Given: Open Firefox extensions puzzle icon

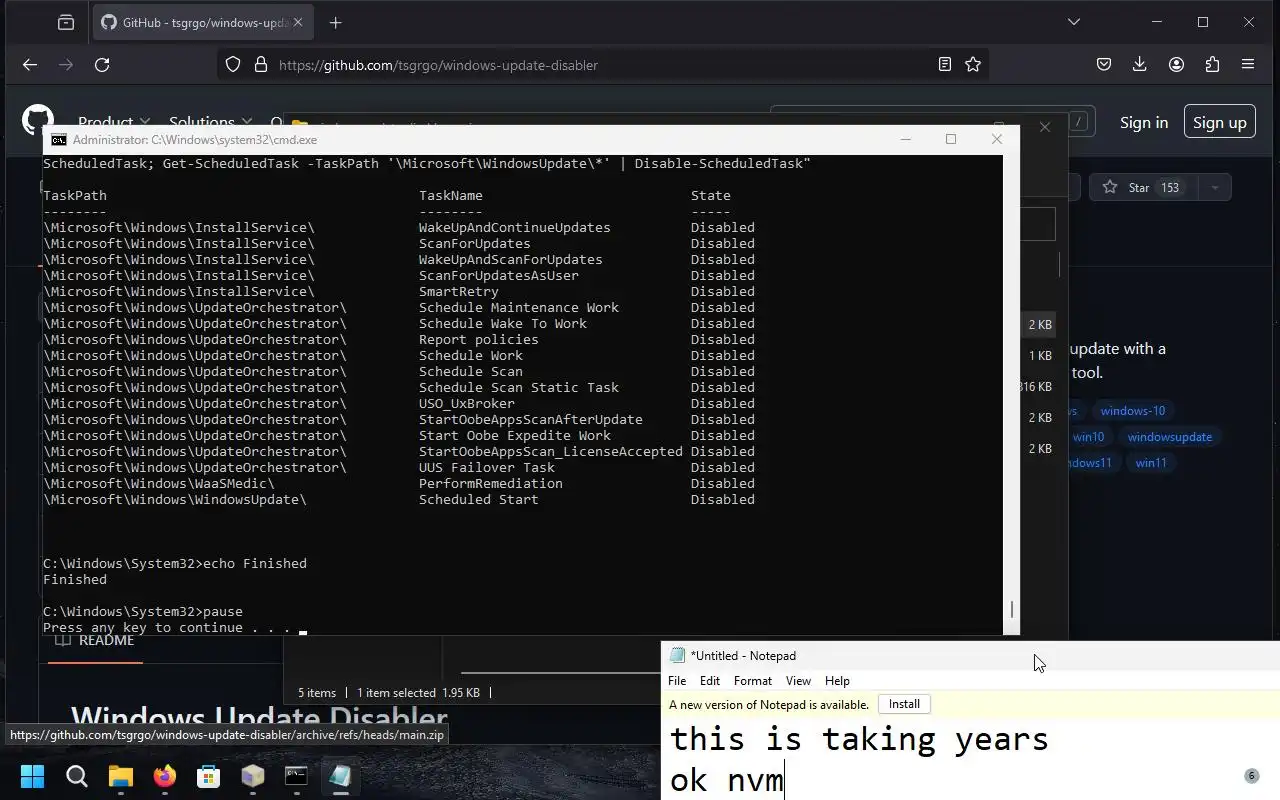Looking at the screenshot, I should 1212,64.
